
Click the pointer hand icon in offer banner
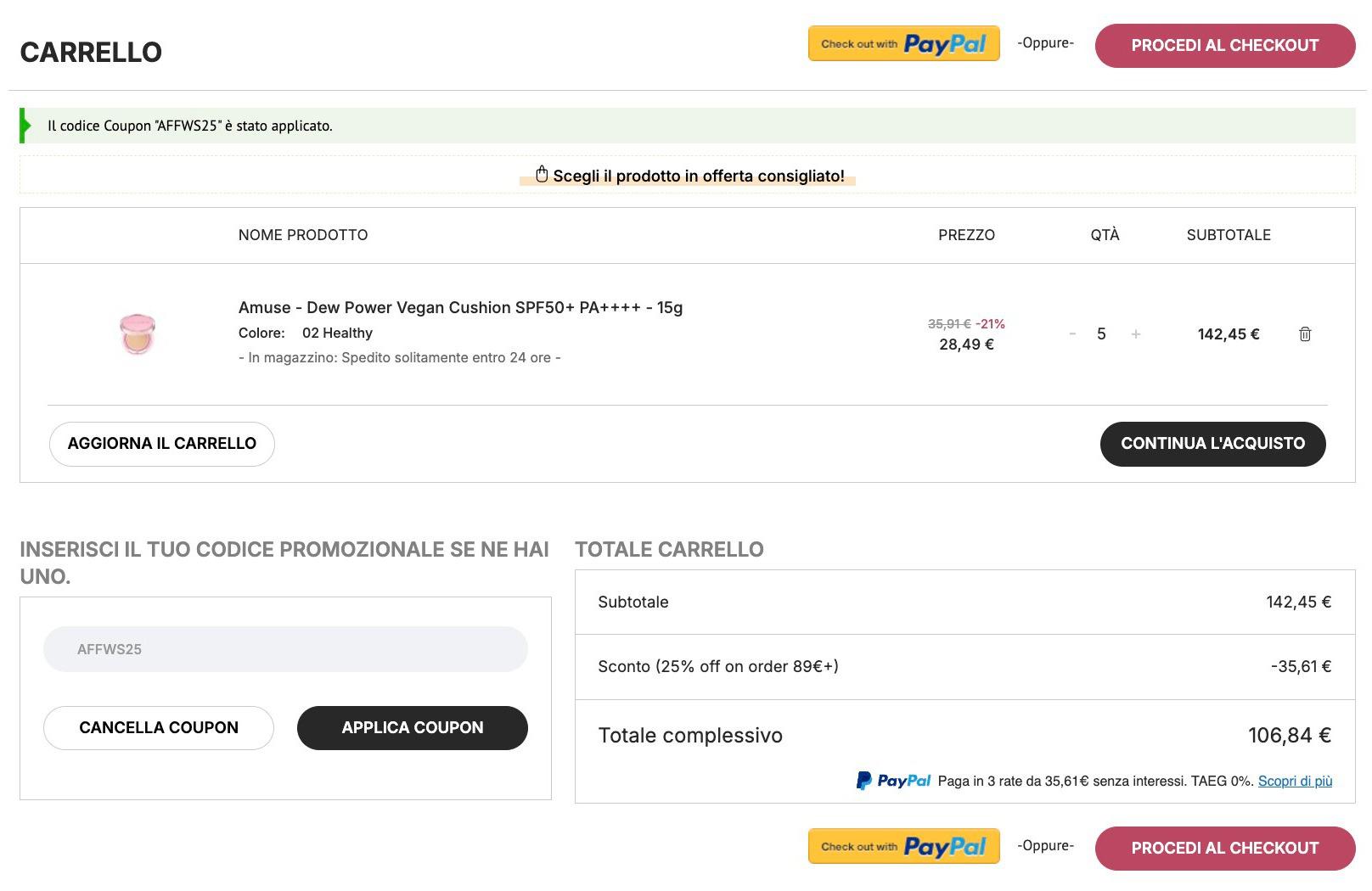[x=542, y=175]
